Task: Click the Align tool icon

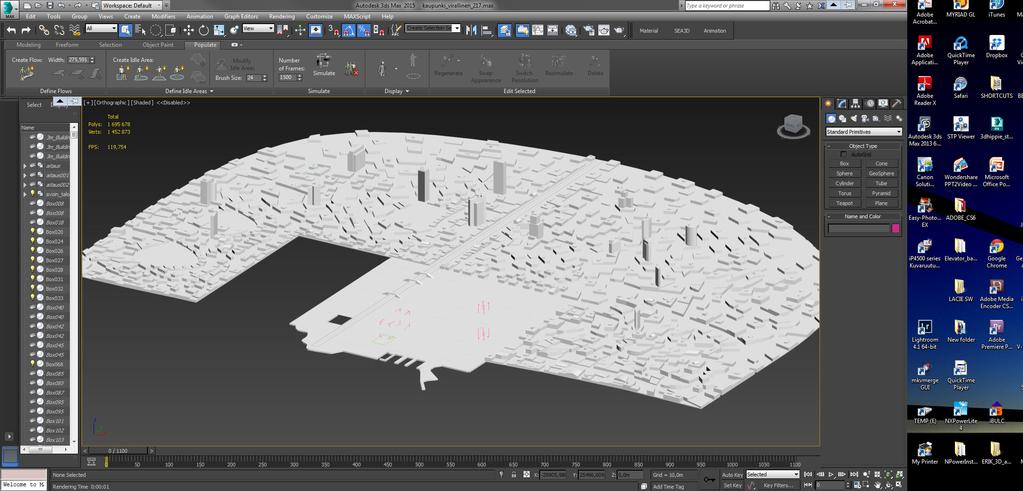Action: click(487, 30)
